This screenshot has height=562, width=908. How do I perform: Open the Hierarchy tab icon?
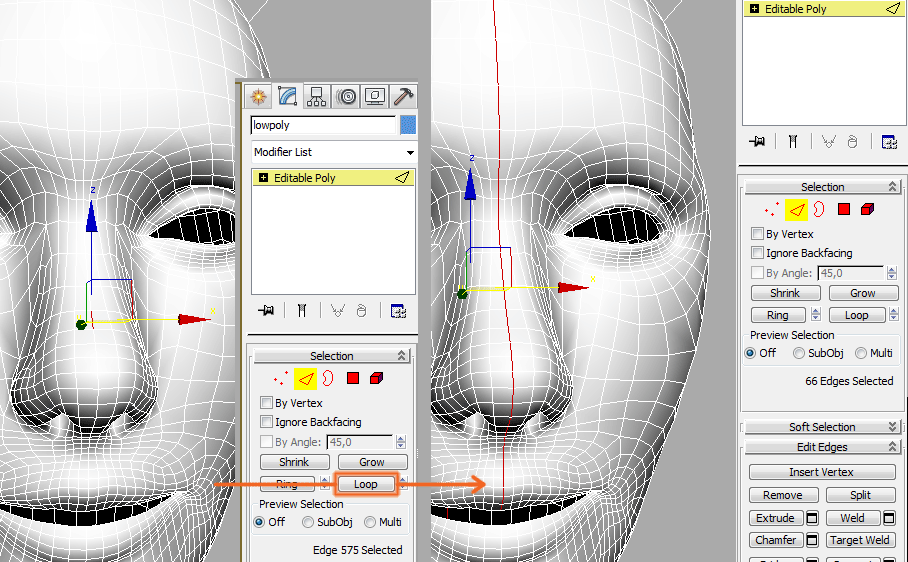316,96
